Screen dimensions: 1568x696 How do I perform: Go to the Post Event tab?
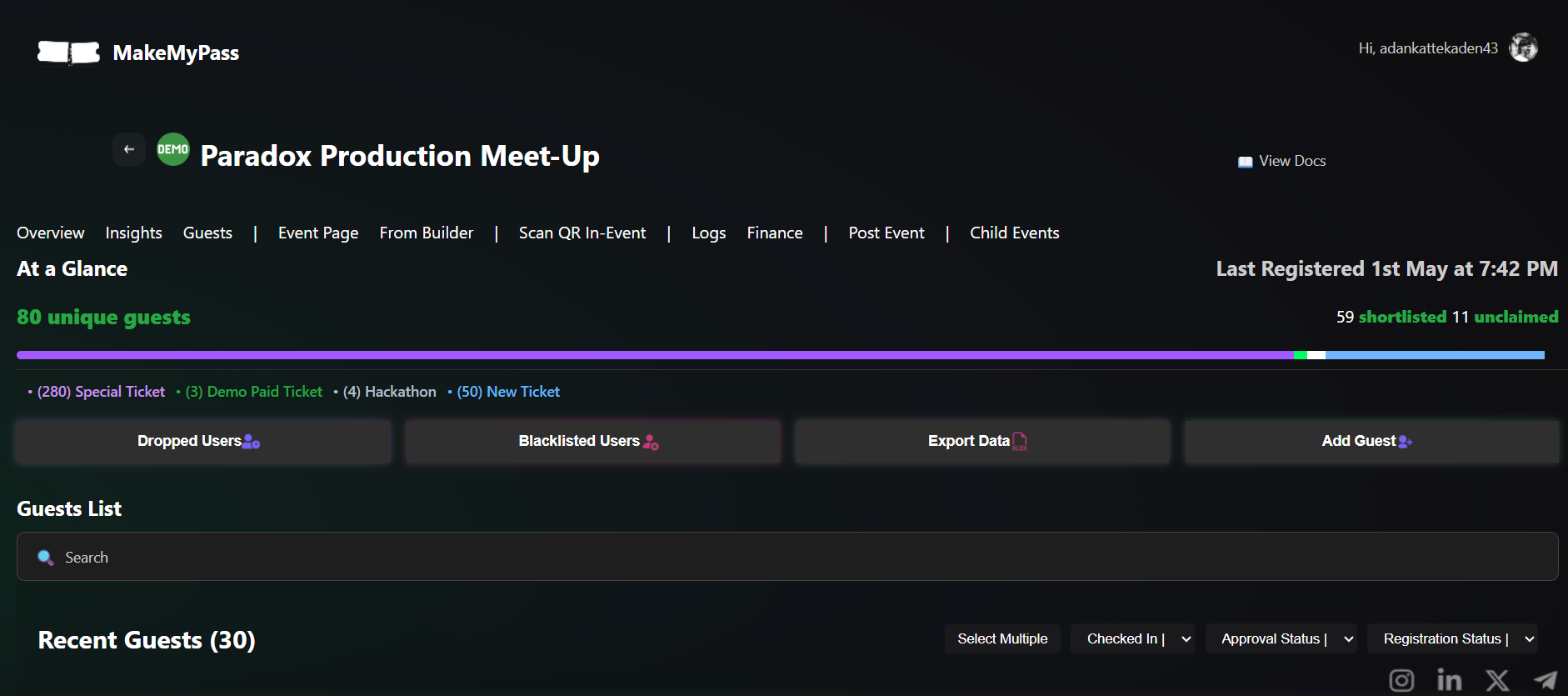886,233
